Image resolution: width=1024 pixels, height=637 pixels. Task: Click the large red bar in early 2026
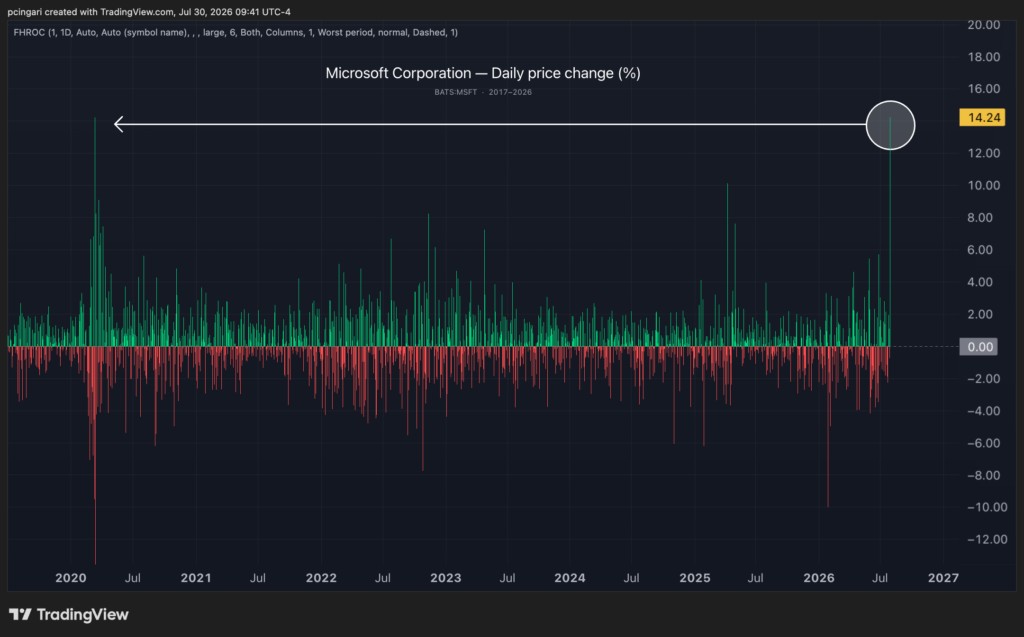[828, 427]
